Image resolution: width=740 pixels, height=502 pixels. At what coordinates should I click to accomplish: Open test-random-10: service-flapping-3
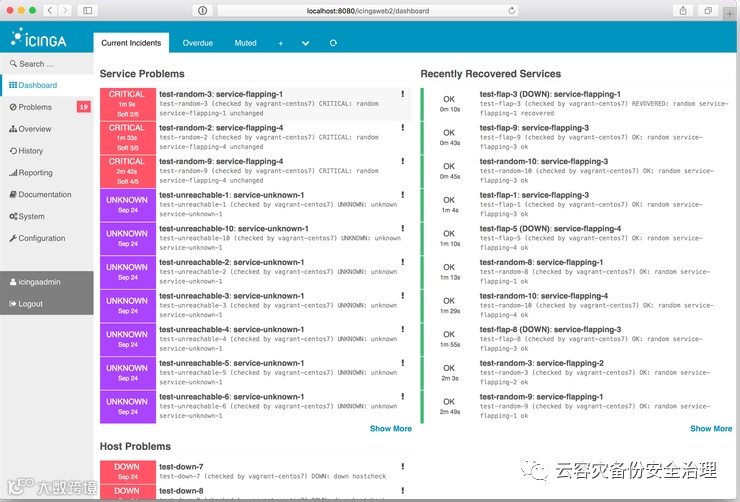(x=544, y=161)
